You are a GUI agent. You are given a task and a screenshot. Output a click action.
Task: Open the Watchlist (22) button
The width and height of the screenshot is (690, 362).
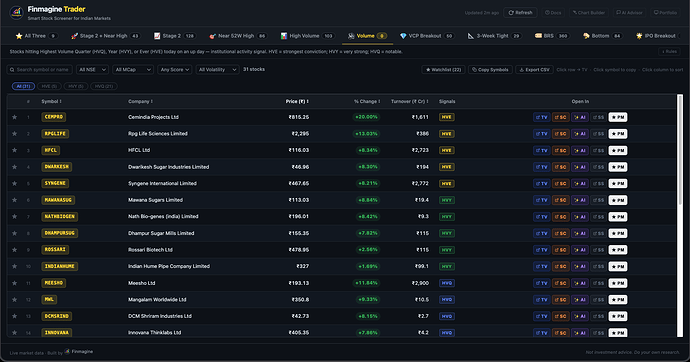pos(443,69)
